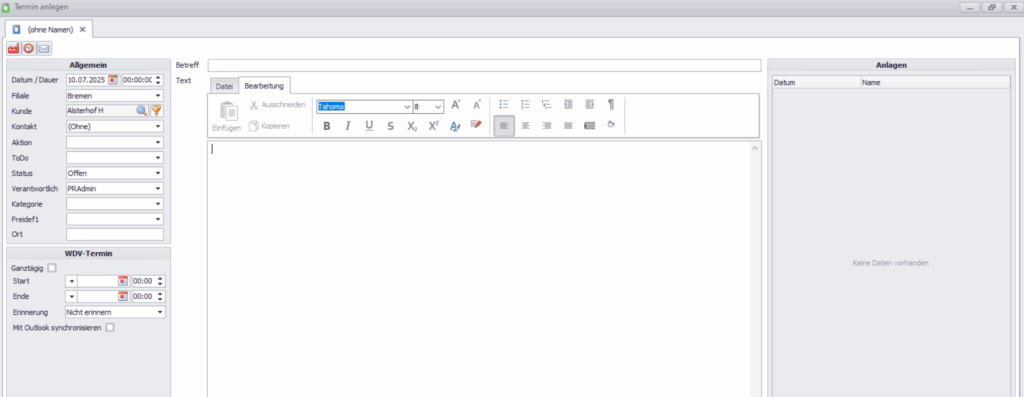Show paragraph formatting marks
The height and width of the screenshot is (397, 1024).
[611, 104]
